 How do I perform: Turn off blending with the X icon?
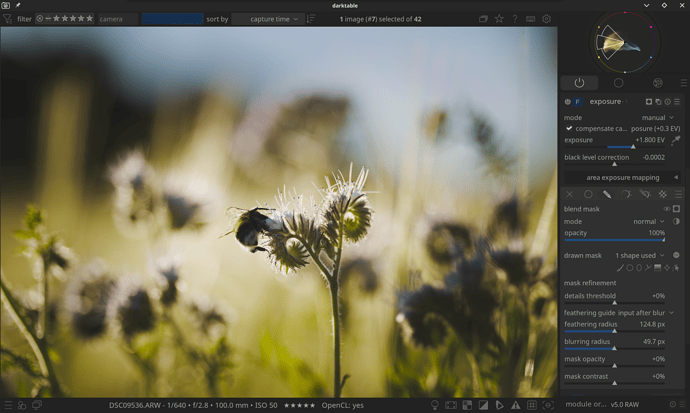[x=570, y=194]
